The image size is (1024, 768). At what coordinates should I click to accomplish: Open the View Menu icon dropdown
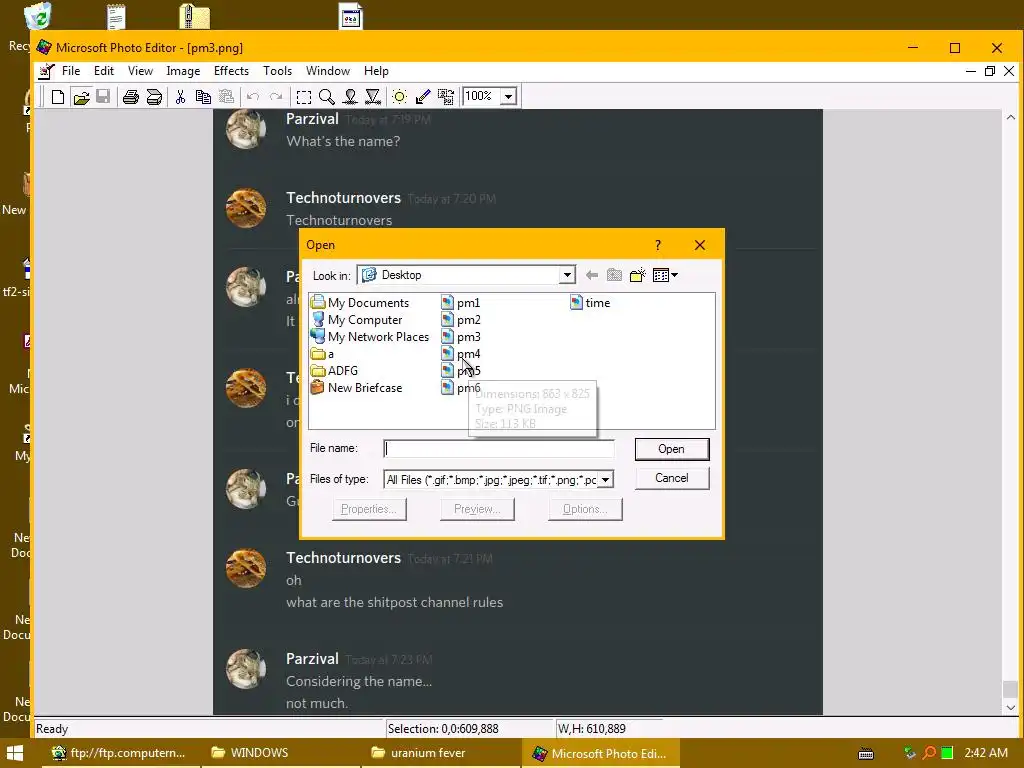click(x=665, y=276)
